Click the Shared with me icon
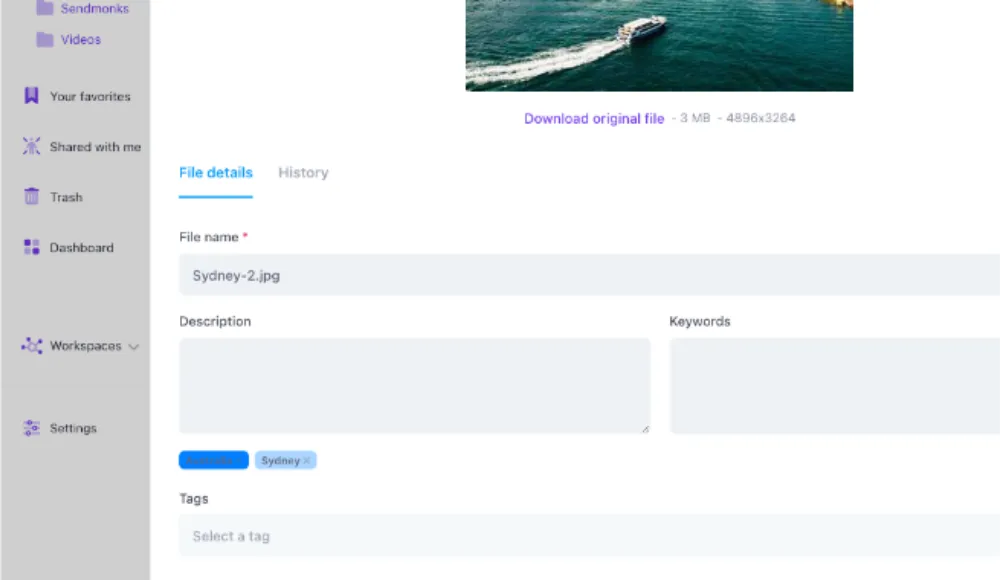This screenshot has width=1000, height=580. 31,146
